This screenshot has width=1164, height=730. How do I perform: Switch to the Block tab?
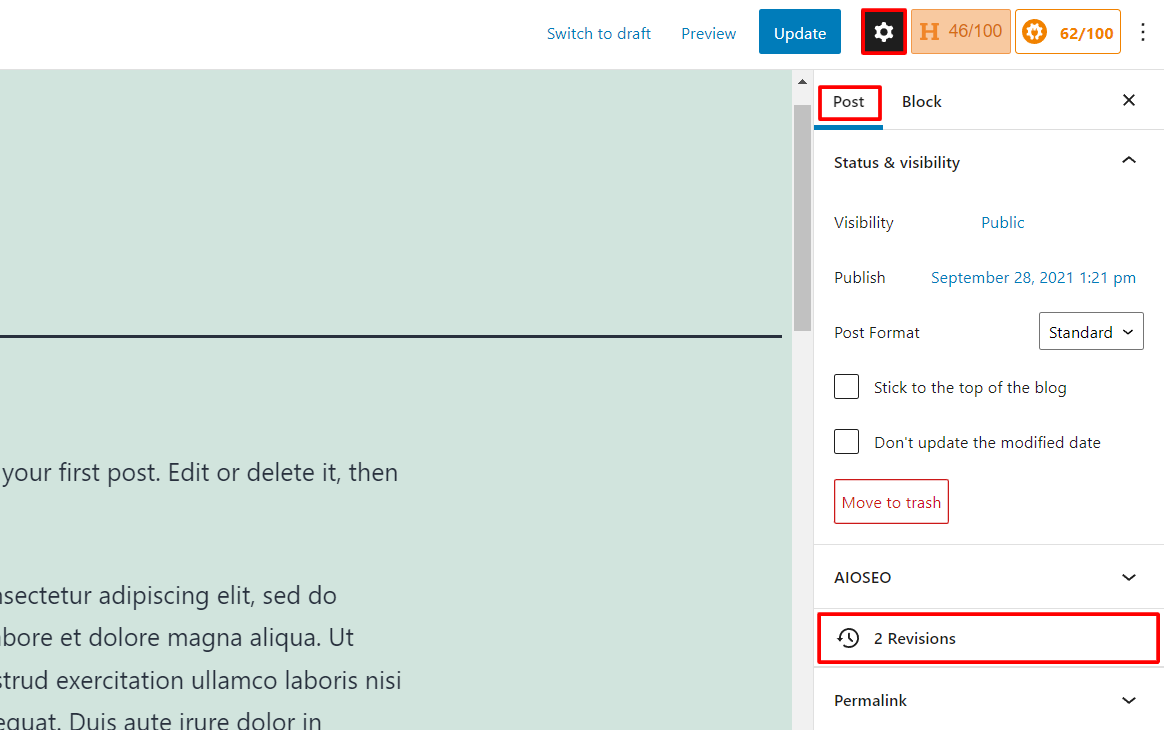921,101
